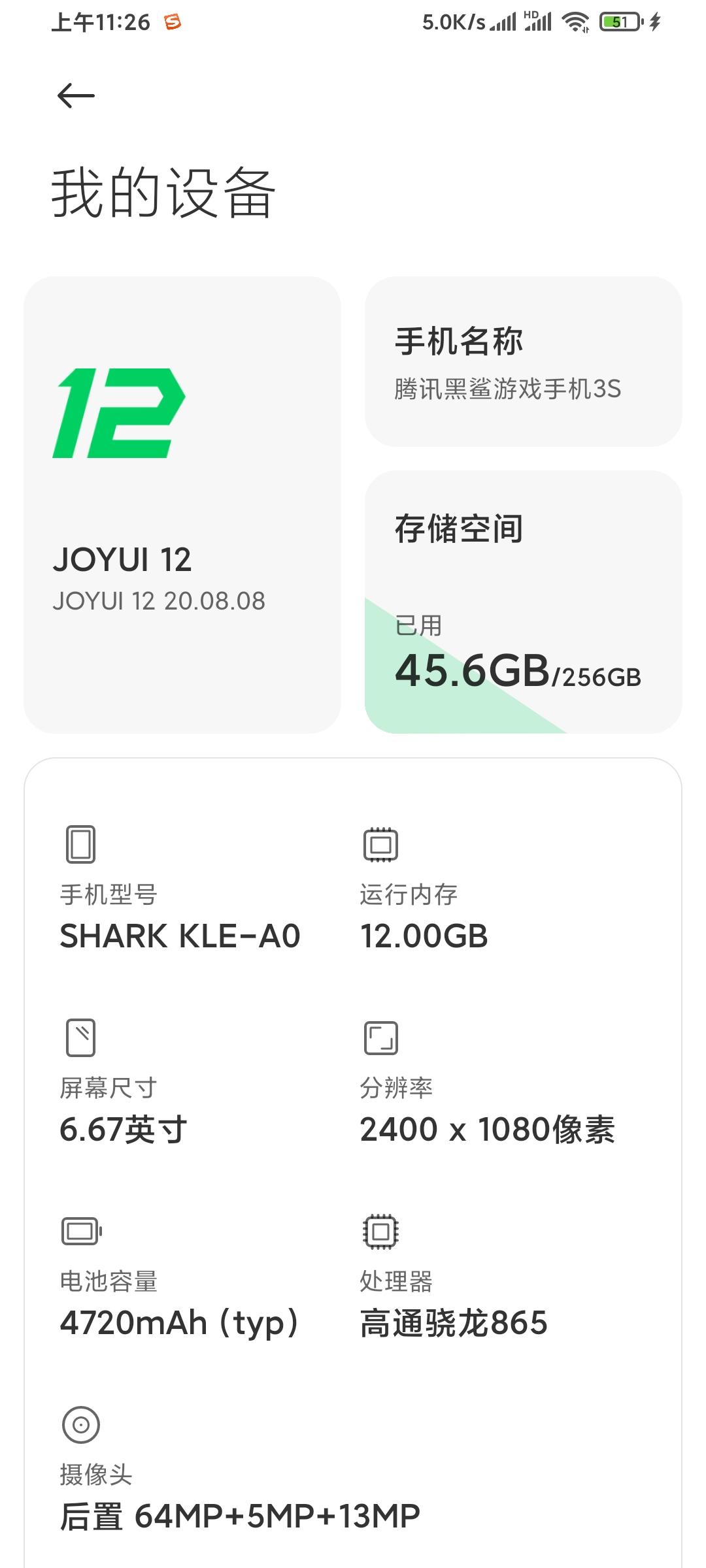Tap the Wi-Fi signal icon in status bar
Viewport: 706px width, 1568px height.
point(576,23)
